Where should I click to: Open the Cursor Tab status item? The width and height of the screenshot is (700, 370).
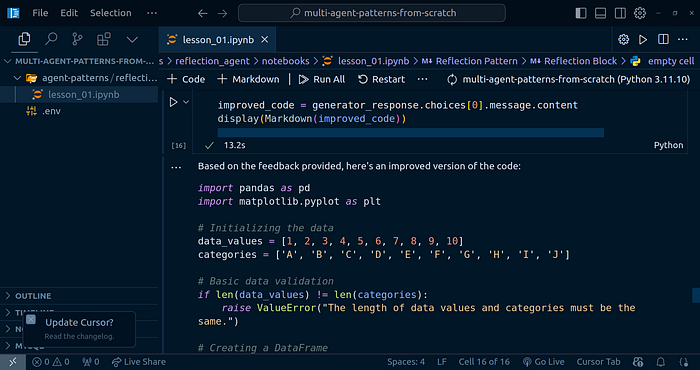click(x=598, y=362)
